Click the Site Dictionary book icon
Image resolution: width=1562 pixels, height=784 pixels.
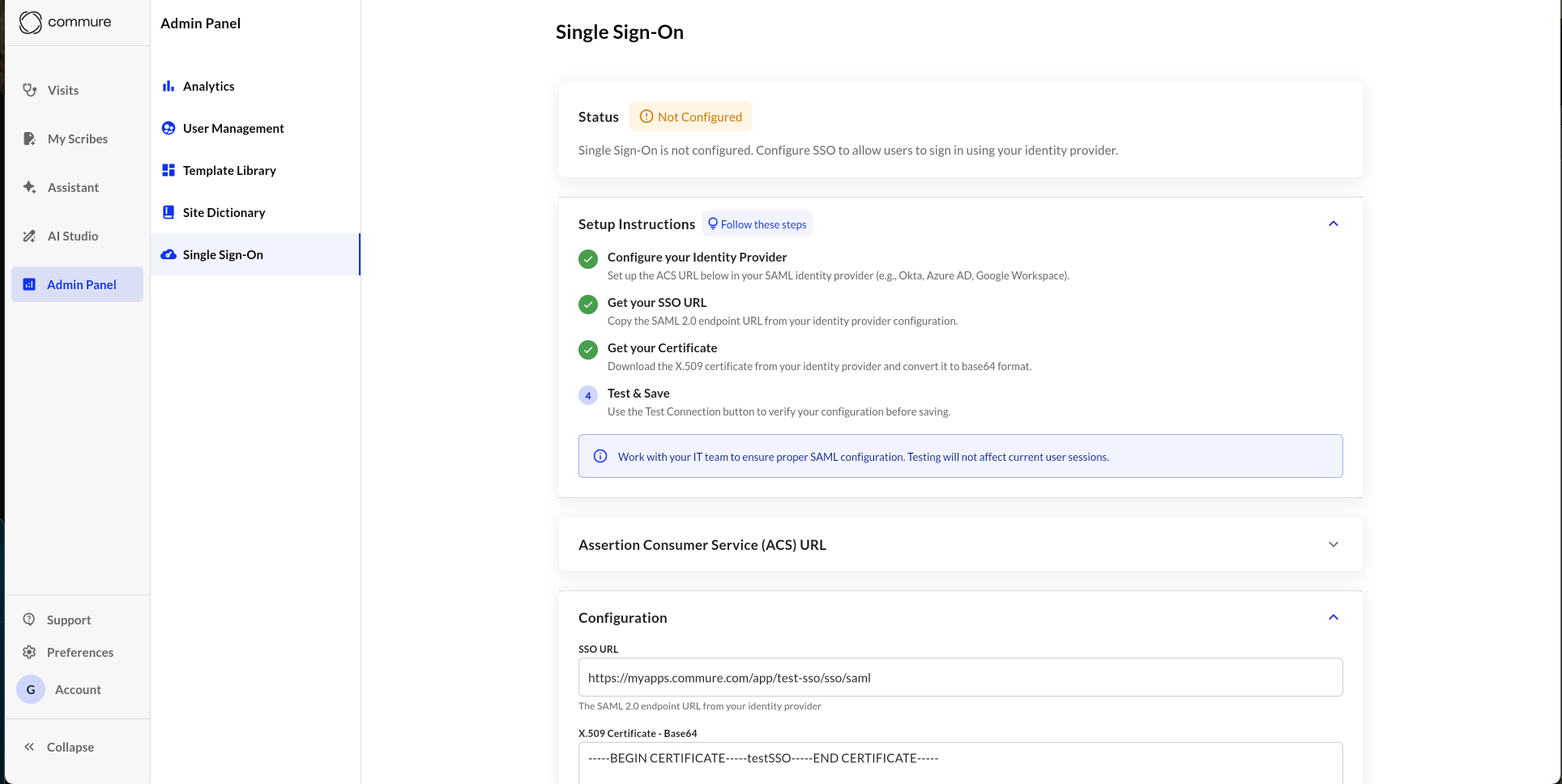click(169, 212)
